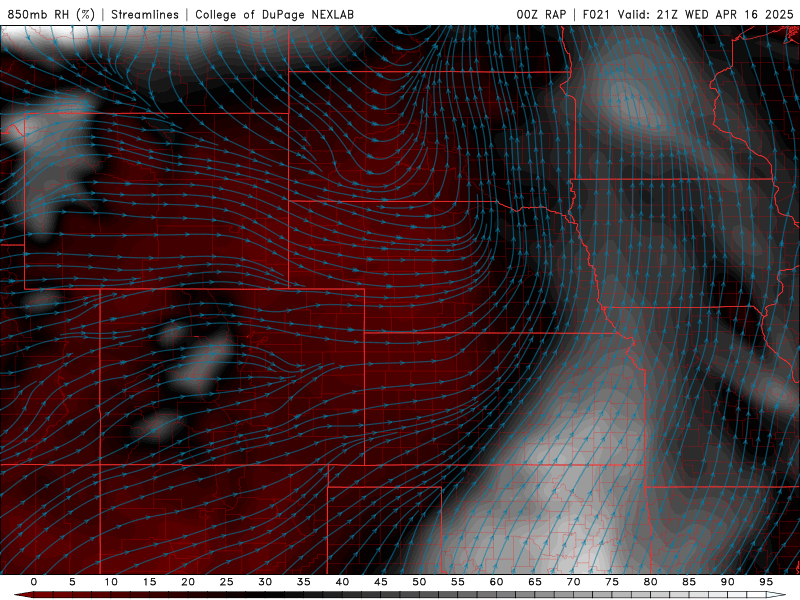Click "Valid: 21Z WED APR 16 2025" text
Screen dimensions: 800x600
(706, 14)
